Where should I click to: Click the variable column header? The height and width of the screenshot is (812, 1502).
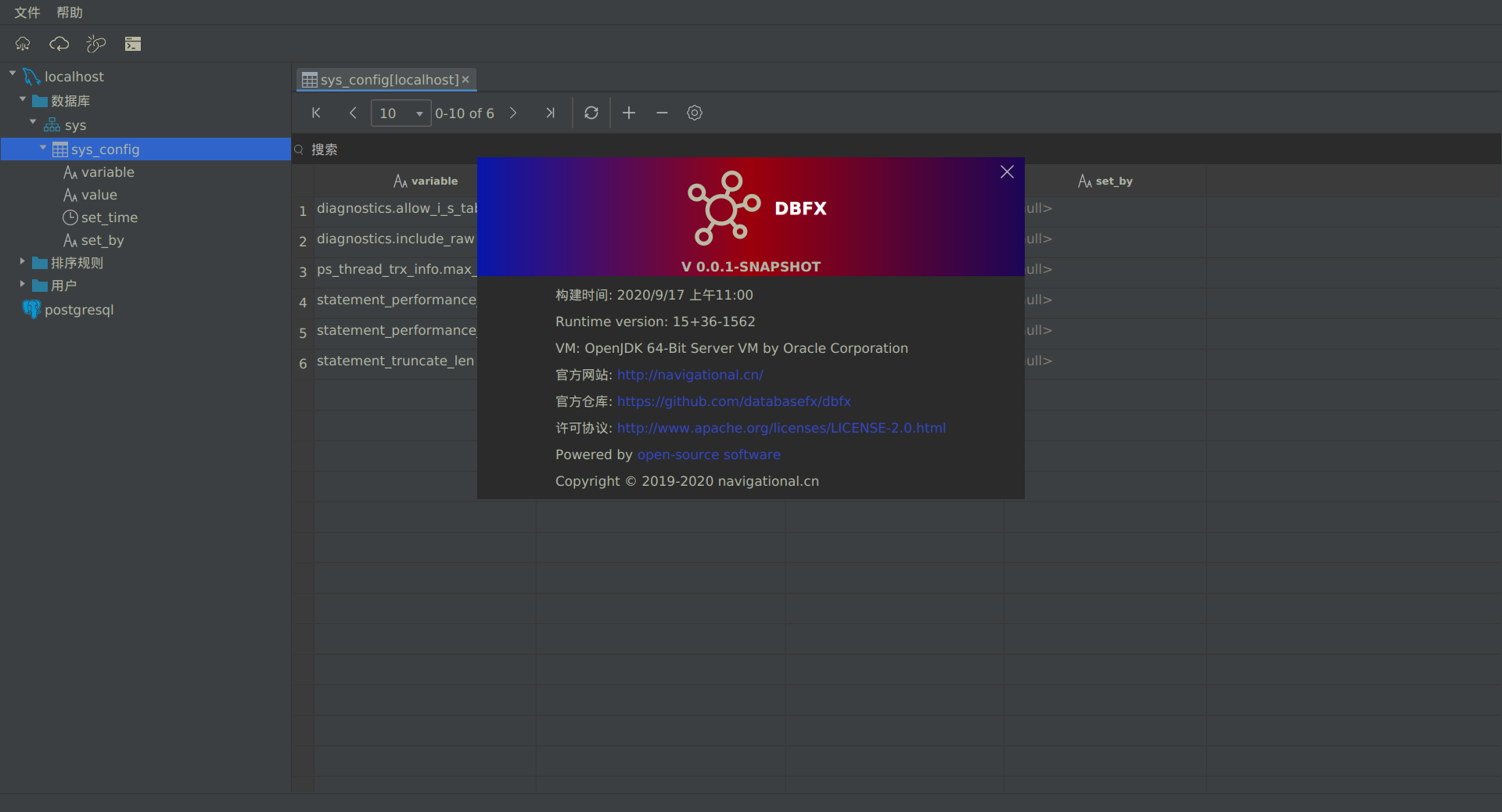426,181
